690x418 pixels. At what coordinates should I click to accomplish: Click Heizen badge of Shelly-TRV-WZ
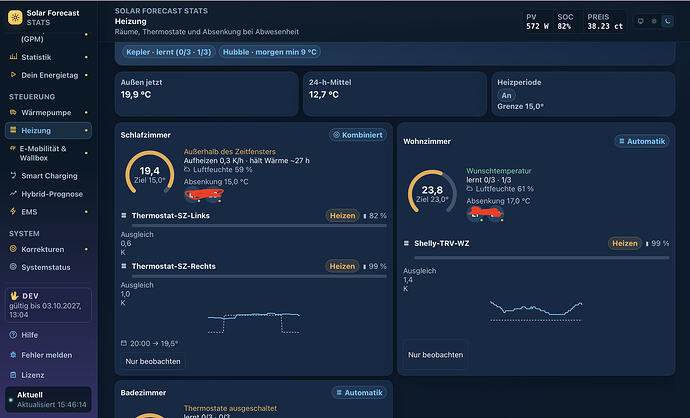point(625,243)
